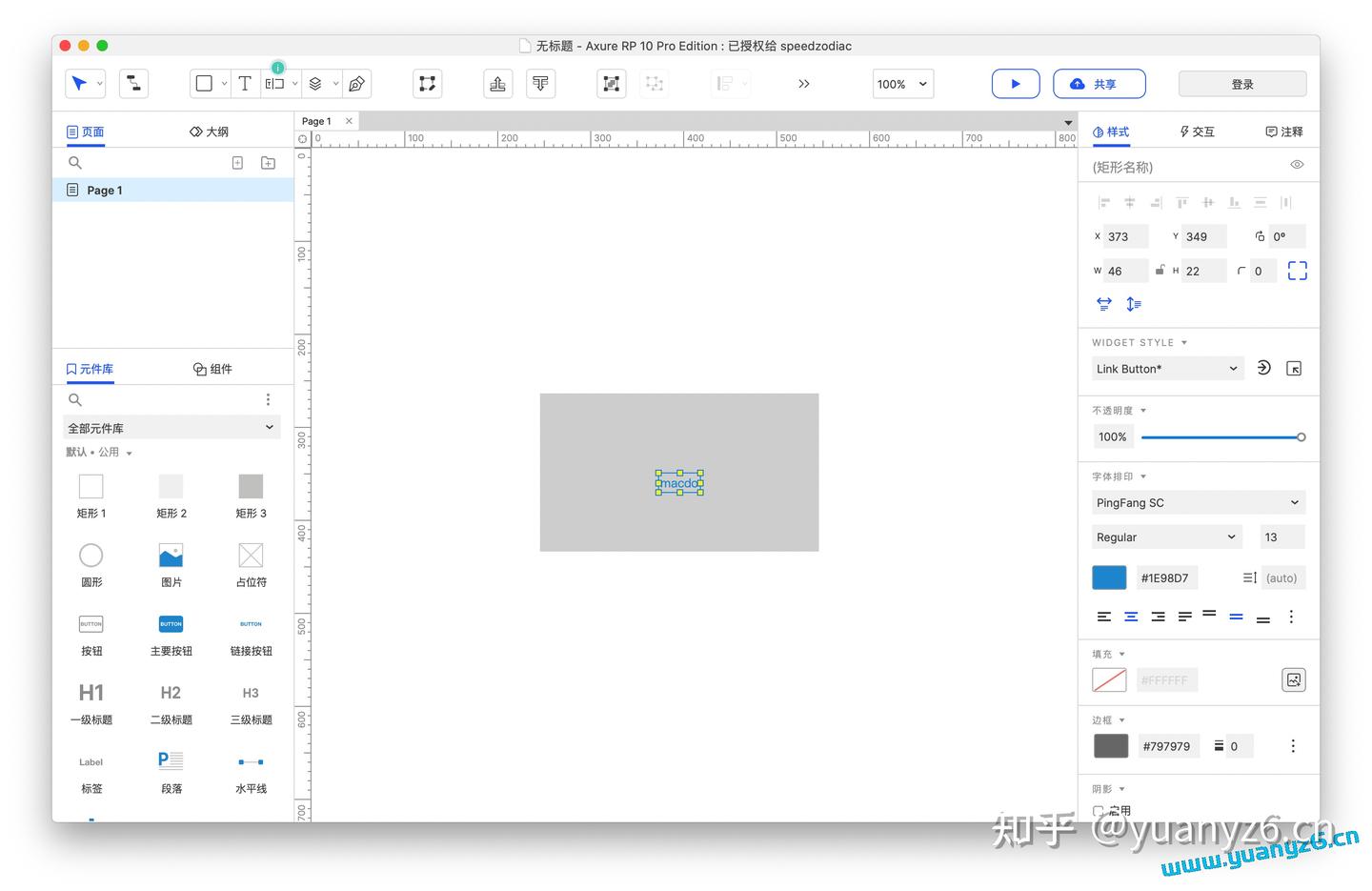Click the blue font color swatch

pyautogui.click(x=1109, y=577)
